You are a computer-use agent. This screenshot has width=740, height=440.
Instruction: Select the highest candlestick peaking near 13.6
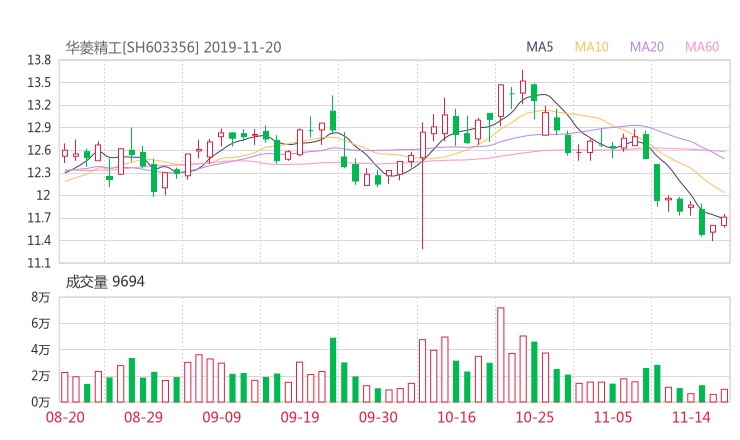coord(523,87)
